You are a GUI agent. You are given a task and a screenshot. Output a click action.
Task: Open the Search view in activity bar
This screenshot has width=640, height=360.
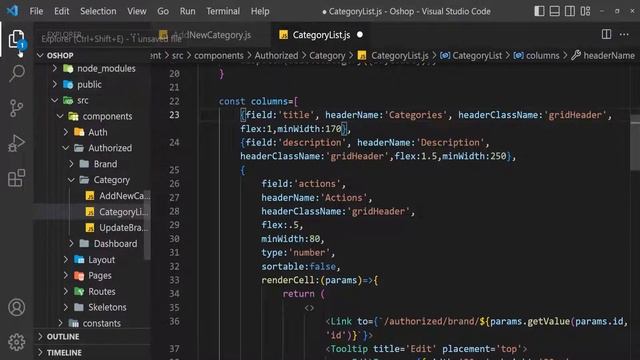tap(17, 73)
